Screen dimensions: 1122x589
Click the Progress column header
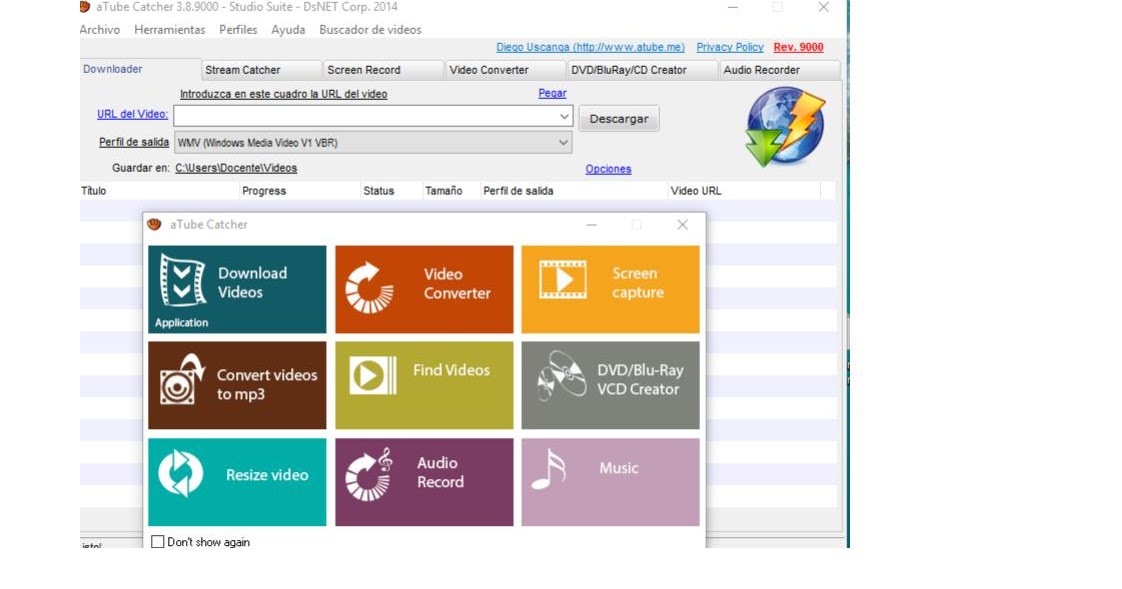[300, 191]
